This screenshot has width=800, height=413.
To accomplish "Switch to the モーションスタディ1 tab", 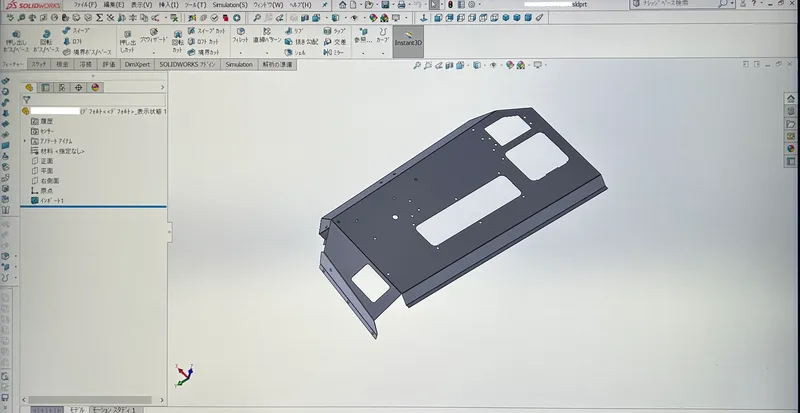I will click(x=114, y=409).
